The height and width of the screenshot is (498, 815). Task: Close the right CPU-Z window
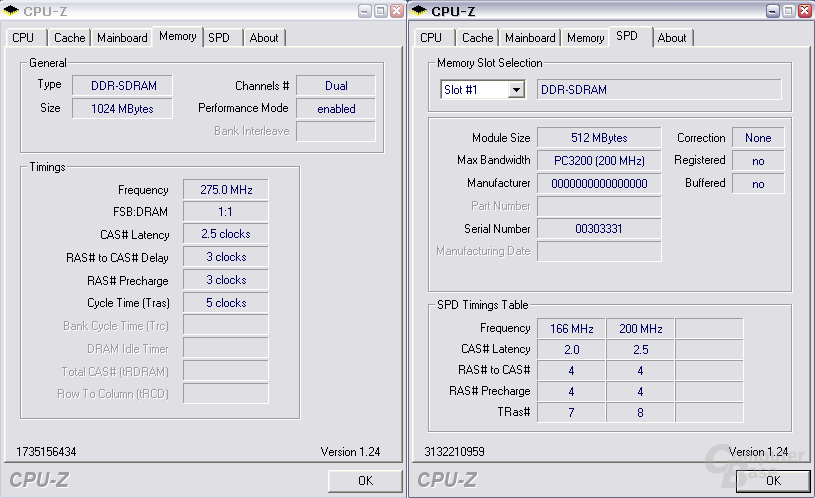[x=805, y=11]
